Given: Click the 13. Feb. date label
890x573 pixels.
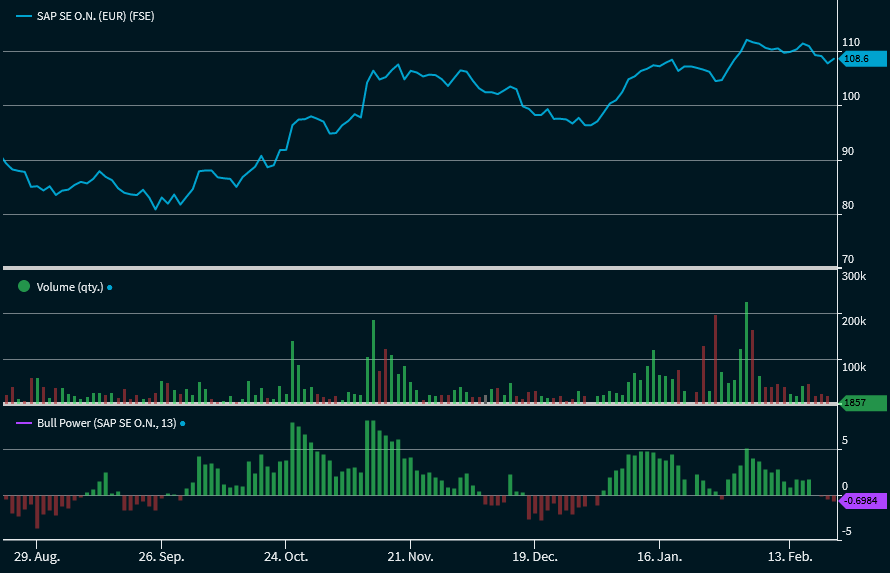Looking at the screenshot, I should coord(789,555).
